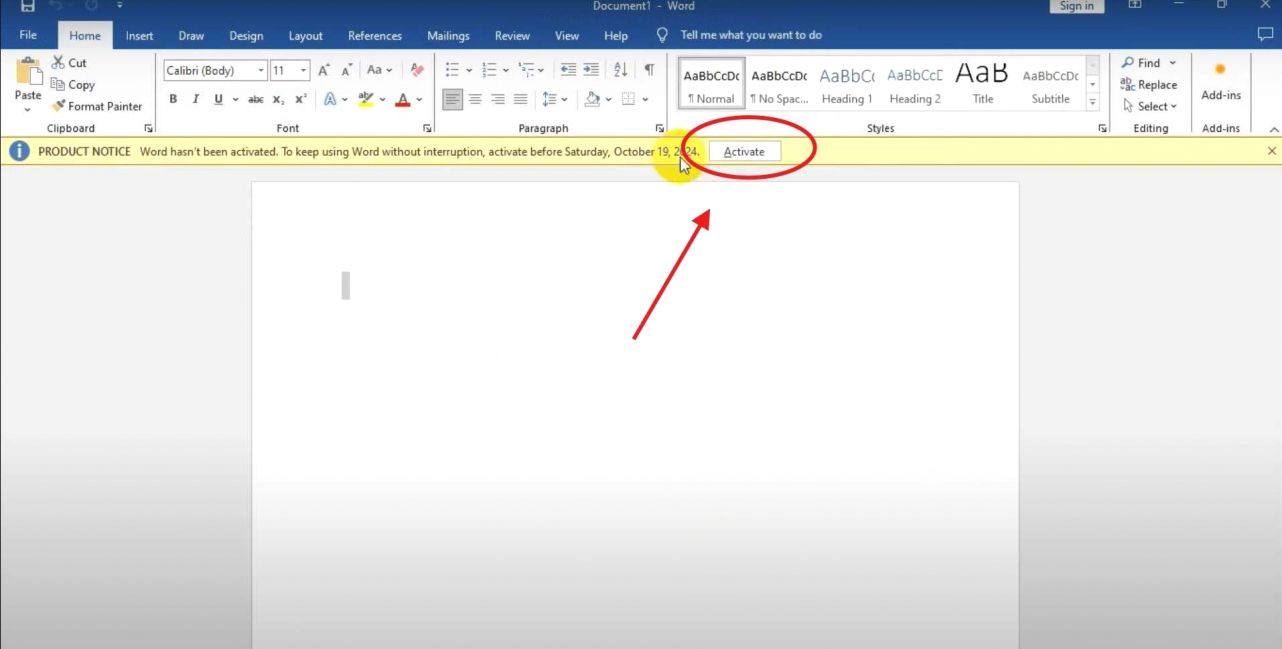Open the Font size dropdown
The width and height of the screenshot is (1282, 649).
coord(304,70)
